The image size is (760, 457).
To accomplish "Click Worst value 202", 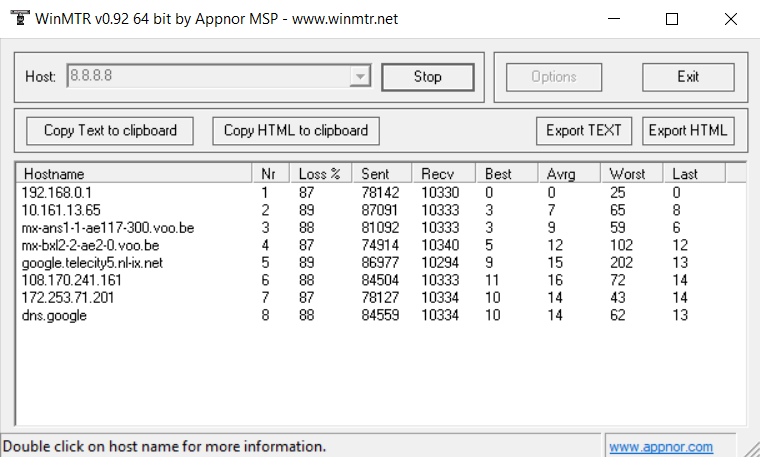I will coord(621,263).
